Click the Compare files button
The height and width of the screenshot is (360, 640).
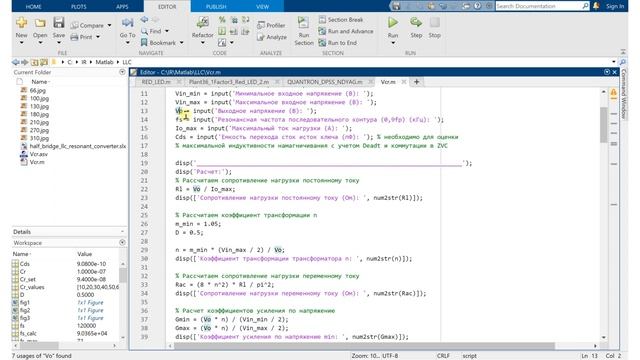[x=87, y=25]
